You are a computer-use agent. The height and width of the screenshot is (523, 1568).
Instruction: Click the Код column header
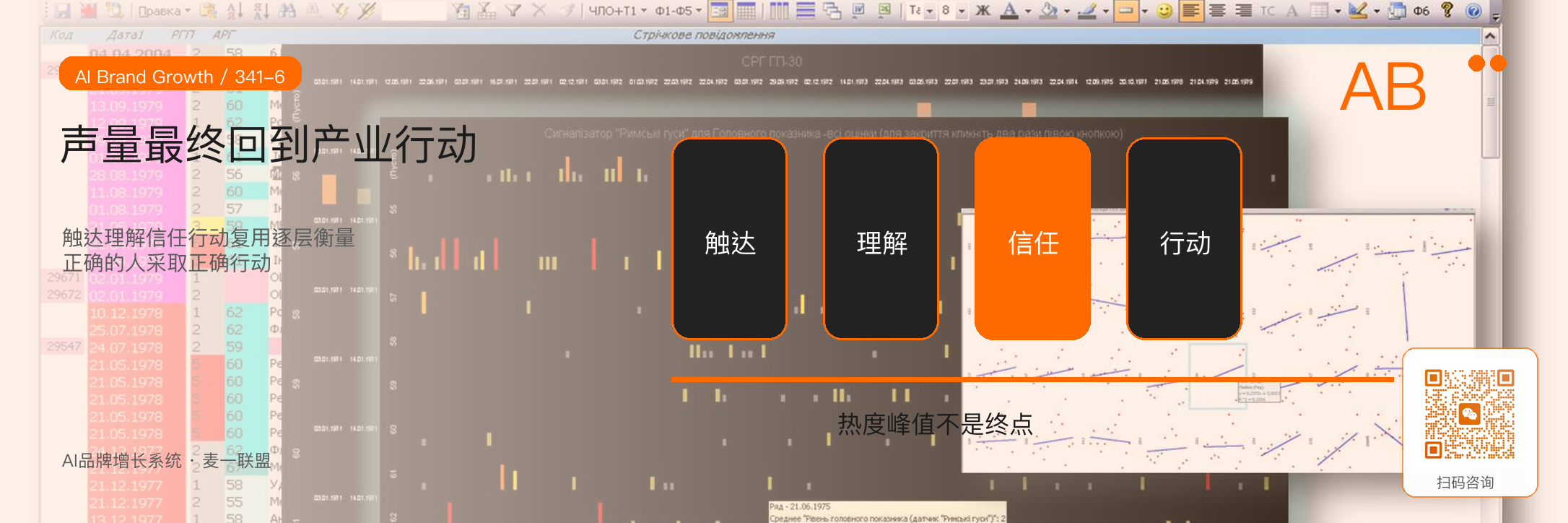pos(61,35)
